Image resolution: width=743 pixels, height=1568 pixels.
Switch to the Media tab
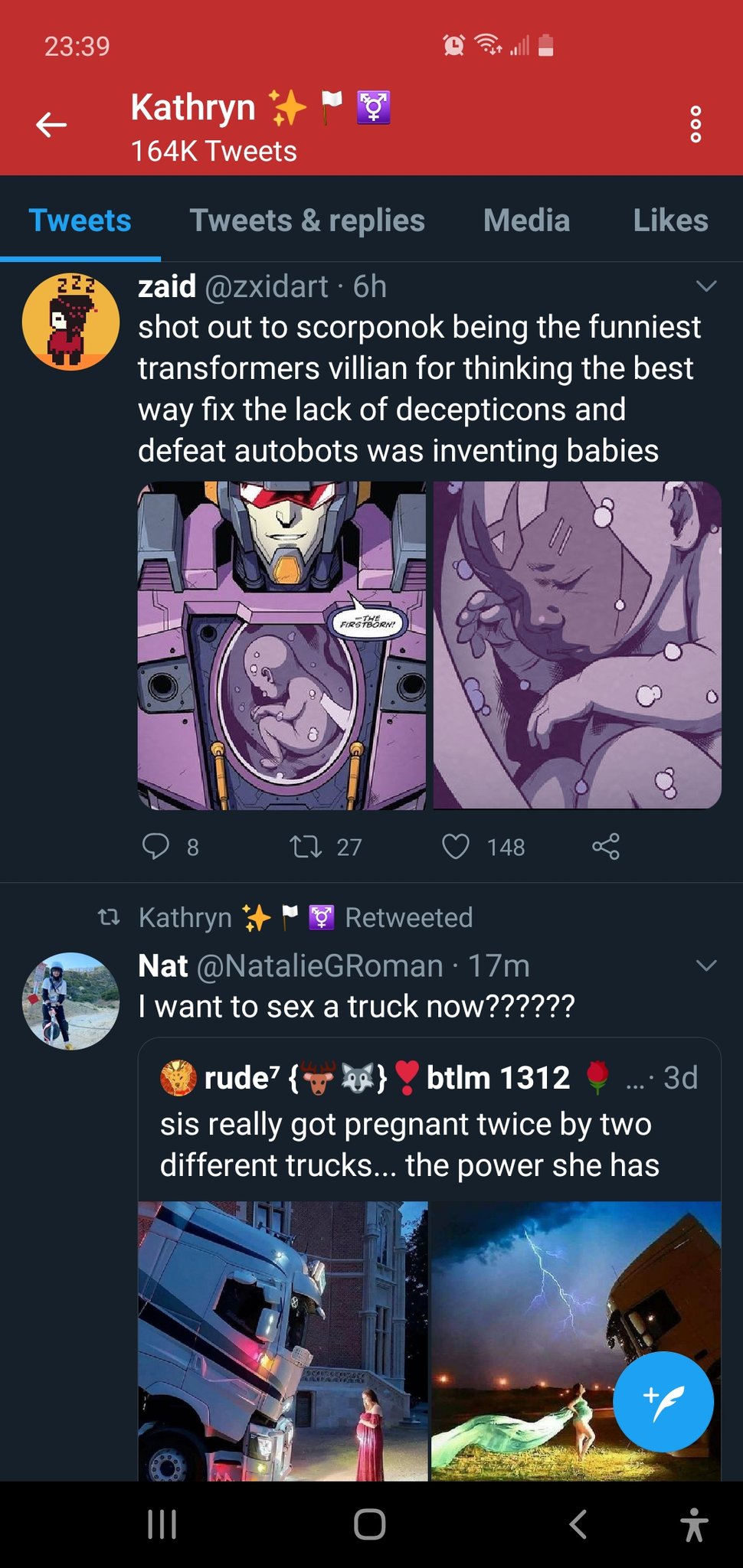click(x=527, y=220)
